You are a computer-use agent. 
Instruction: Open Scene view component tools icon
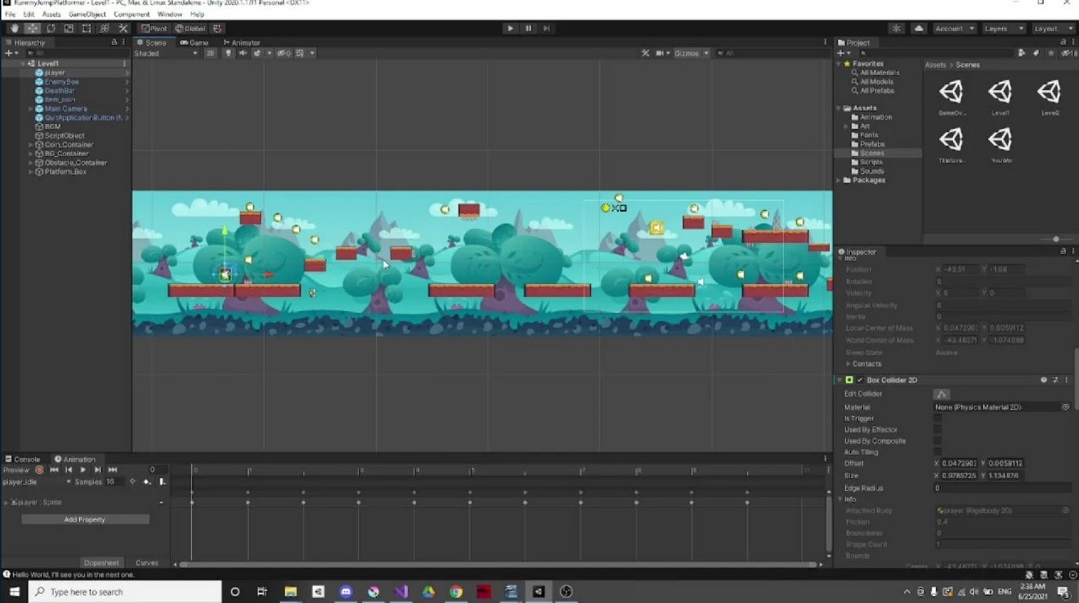pos(645,53)
